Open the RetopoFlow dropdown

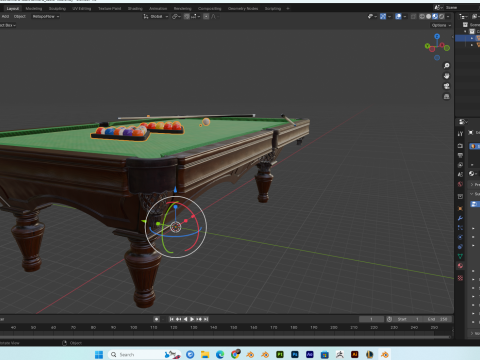[x=46, y=16]
